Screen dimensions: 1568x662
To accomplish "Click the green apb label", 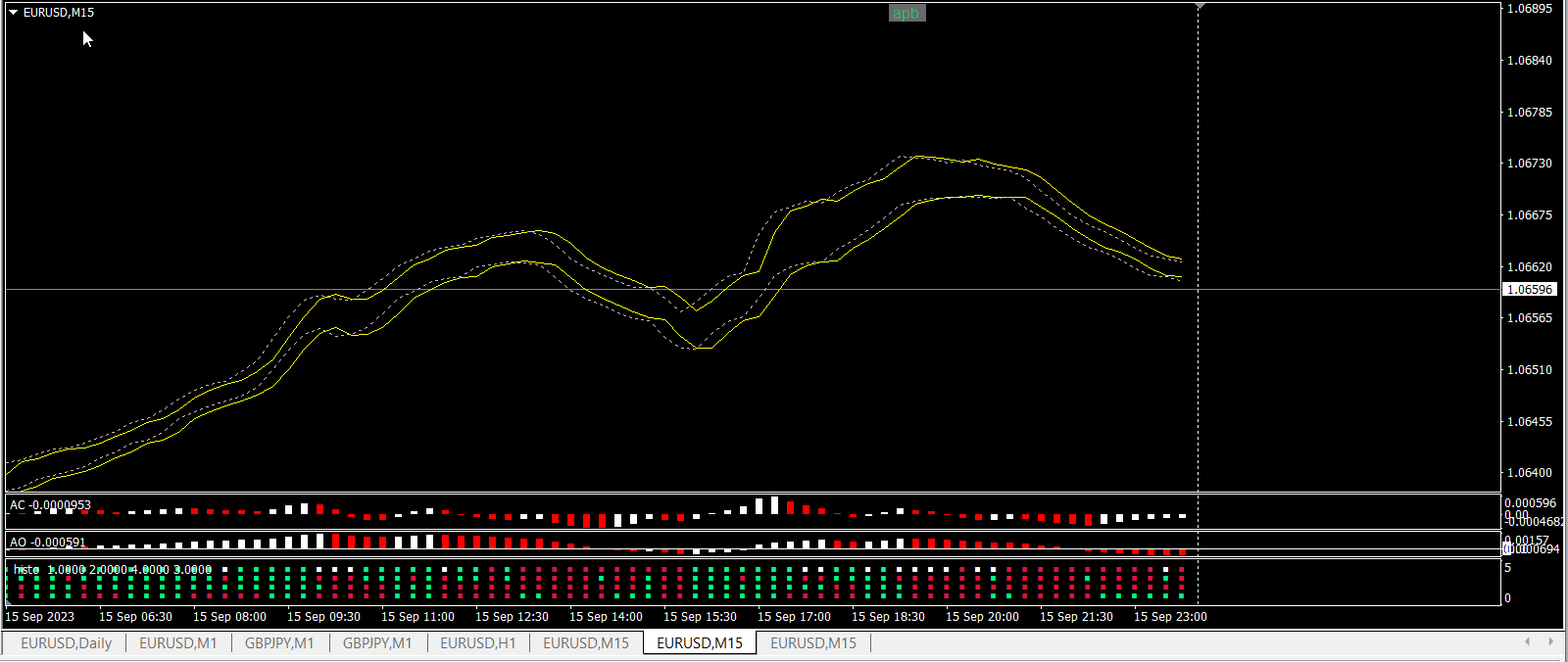I will point(906,13).
